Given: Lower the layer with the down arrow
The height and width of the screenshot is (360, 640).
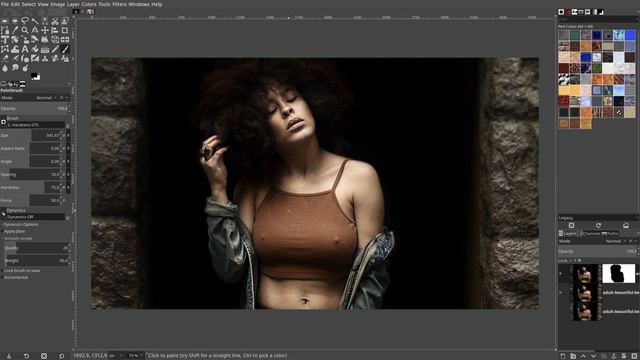Looking at the screenshot, I should pos(593,356).
